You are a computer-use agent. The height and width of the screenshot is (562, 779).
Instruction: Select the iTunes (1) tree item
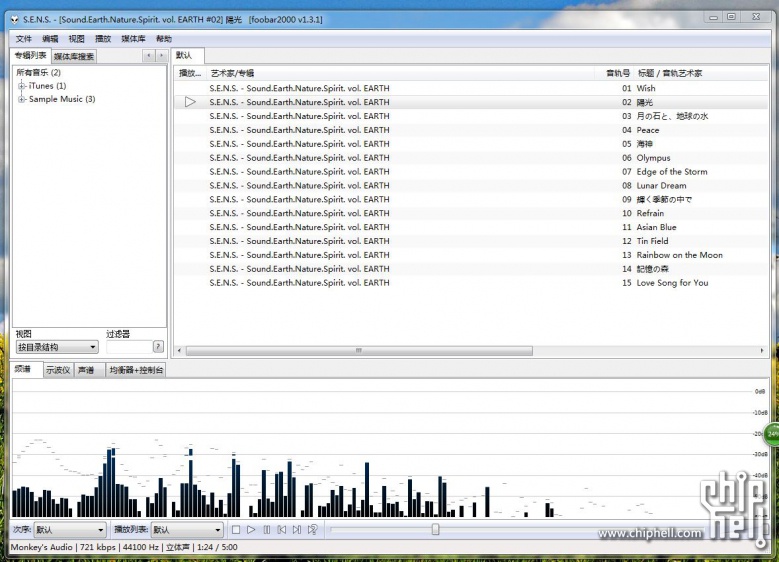47,86
